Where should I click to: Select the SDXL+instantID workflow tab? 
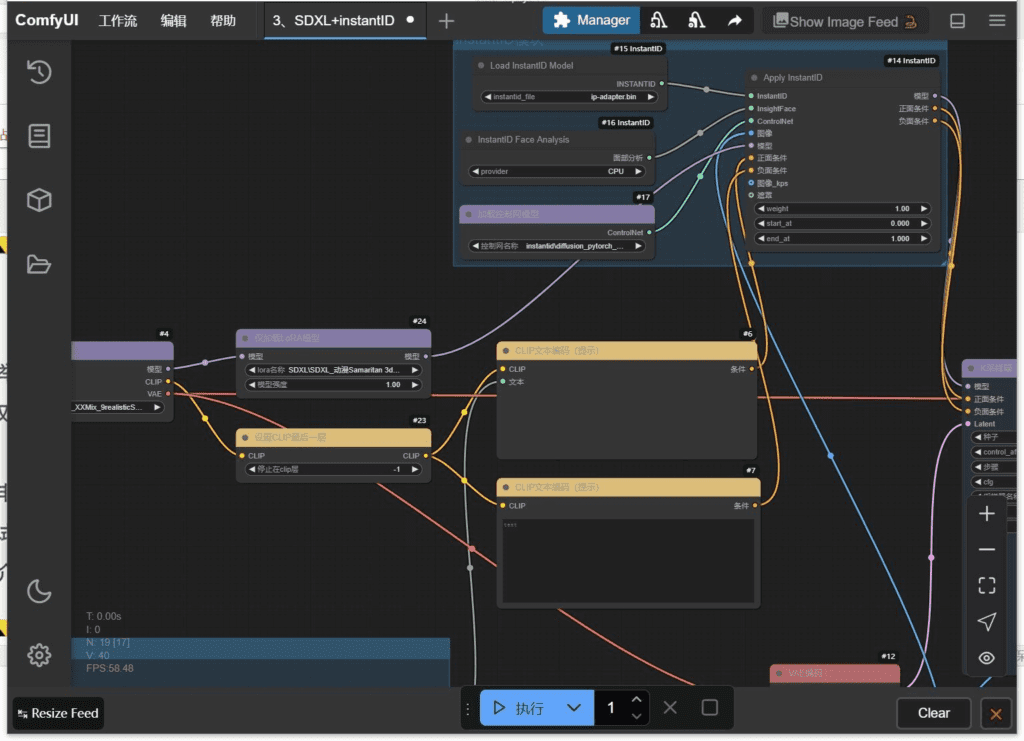(335, 20)
